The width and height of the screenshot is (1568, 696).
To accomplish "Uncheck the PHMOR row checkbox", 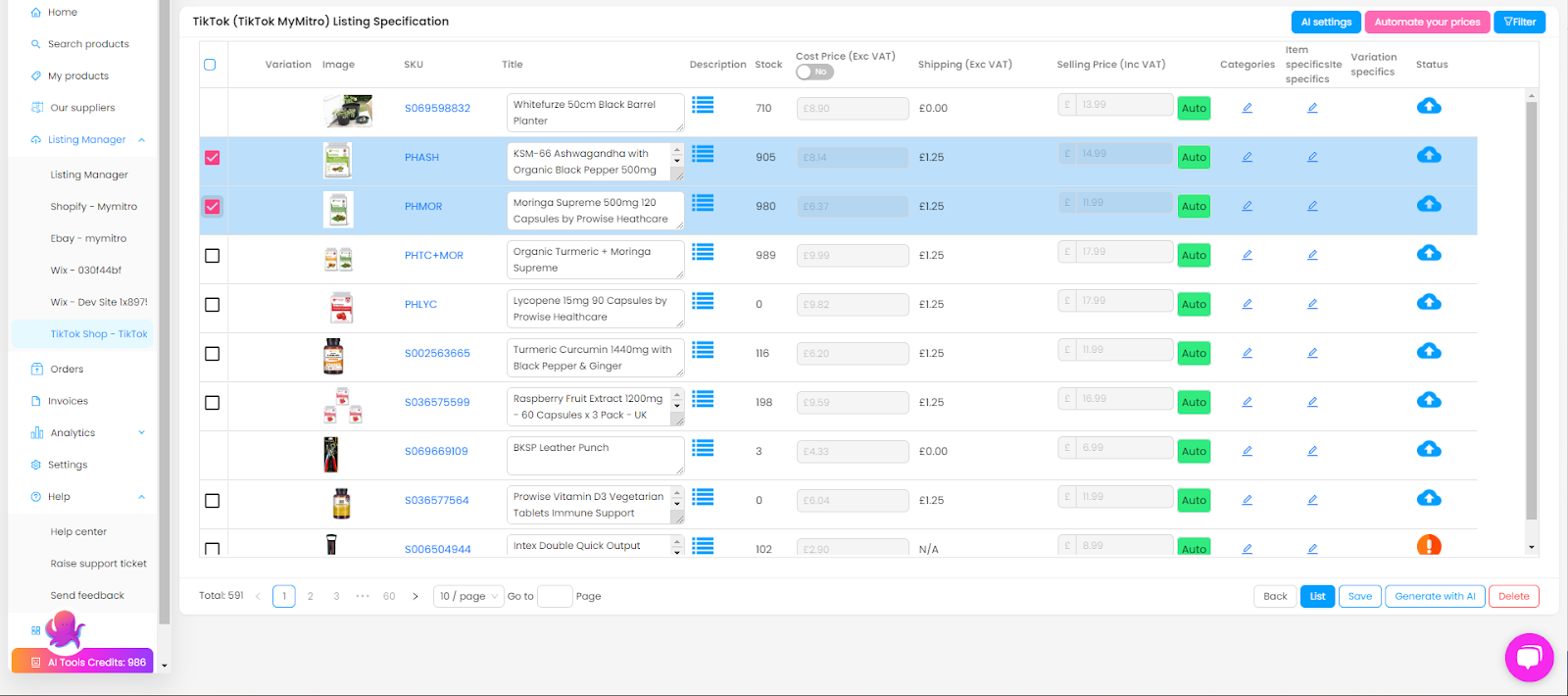I will [x=212, y=206].
